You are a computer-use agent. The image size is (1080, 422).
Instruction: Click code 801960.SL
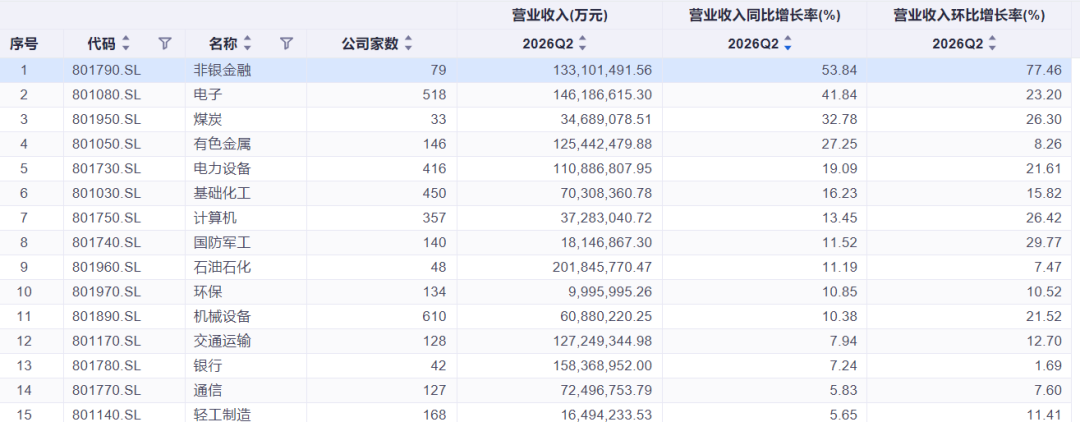[106, 266]
